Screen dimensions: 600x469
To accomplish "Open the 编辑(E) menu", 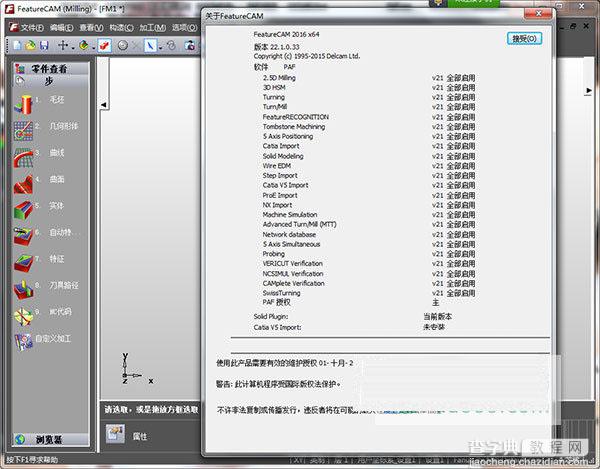I will click(62, 28).
